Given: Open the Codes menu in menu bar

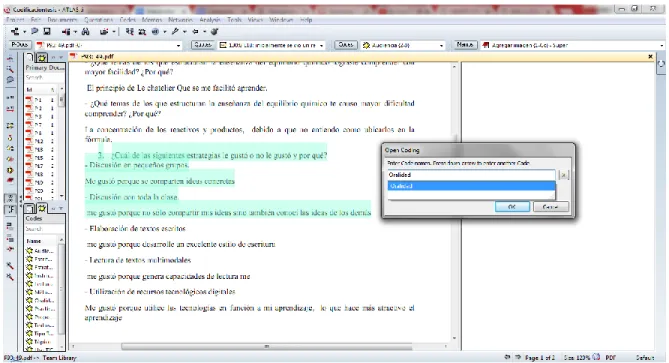Looking at the screenshot, I should (x=128, y=20).
